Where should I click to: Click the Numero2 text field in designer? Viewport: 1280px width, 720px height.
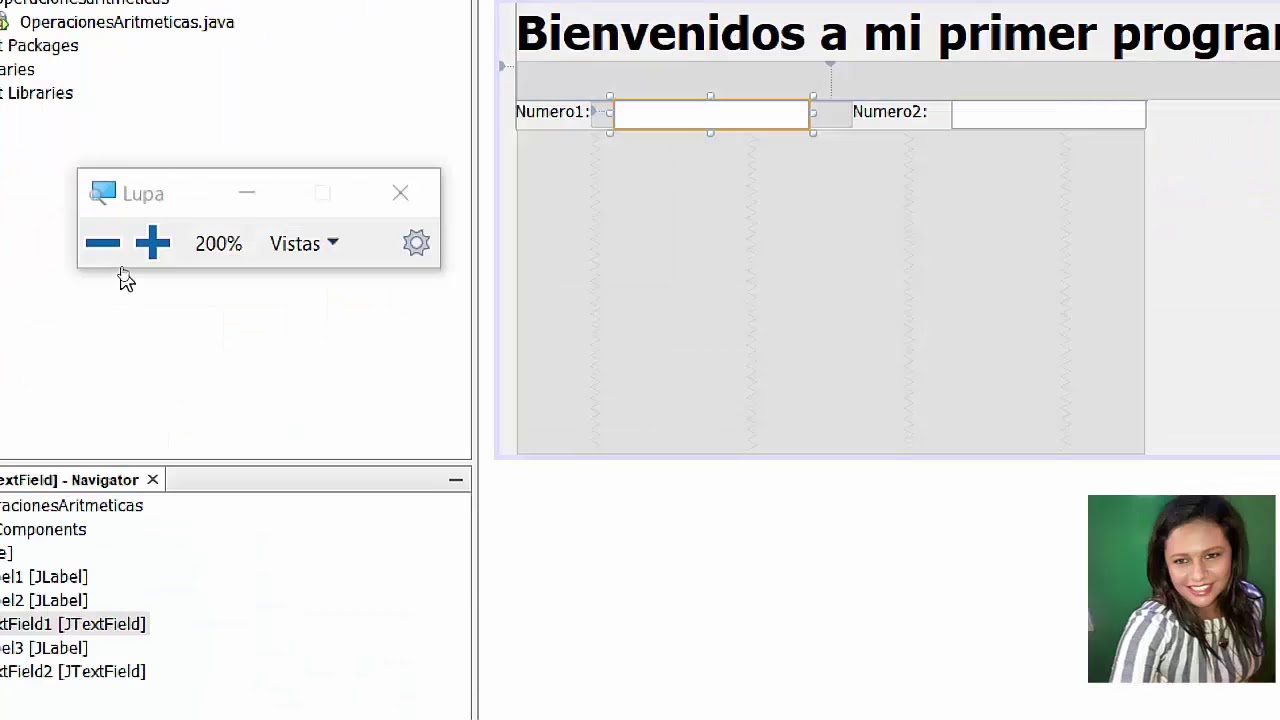[x=1048, y=114]
